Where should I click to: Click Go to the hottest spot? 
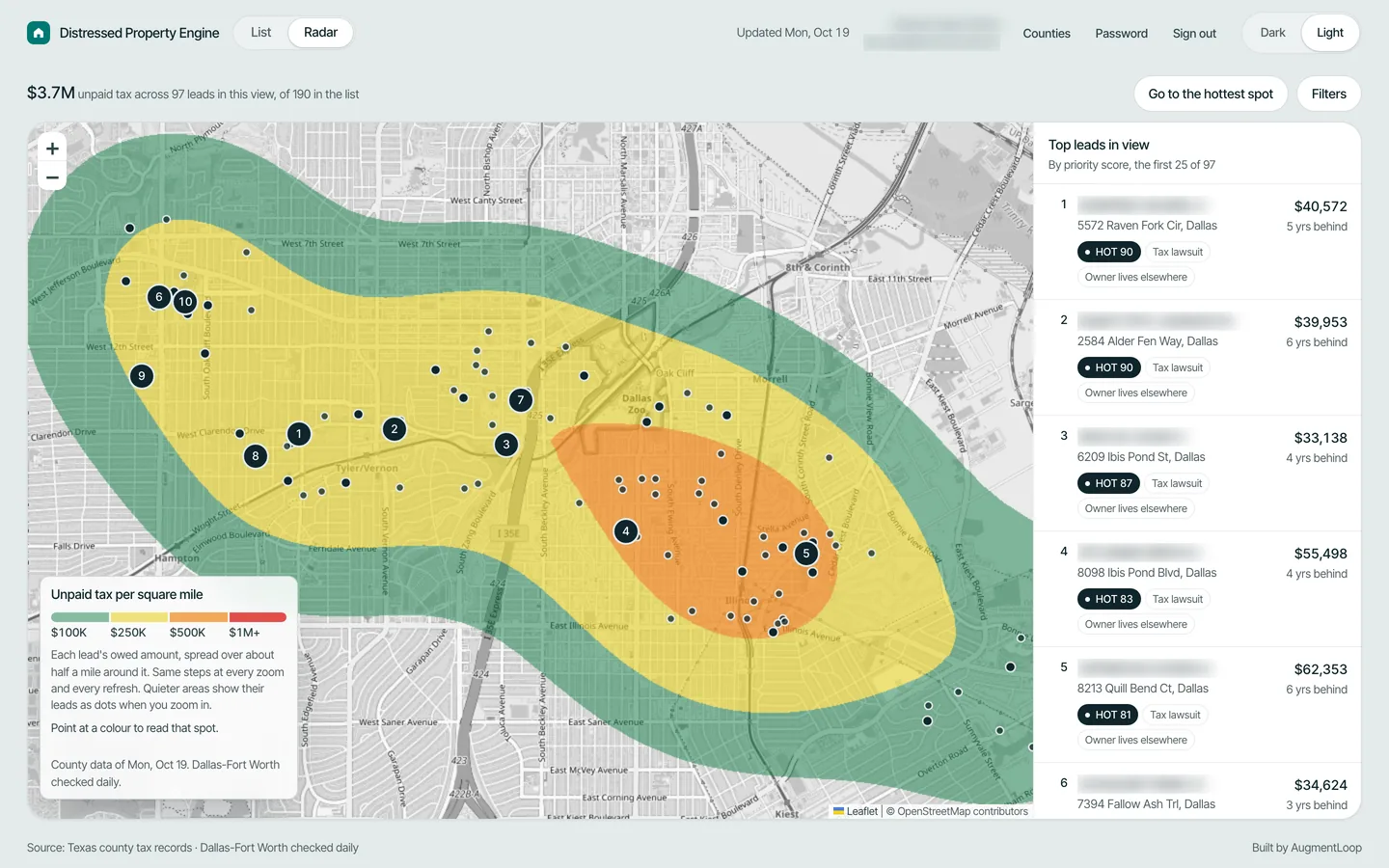point(1211,94)
